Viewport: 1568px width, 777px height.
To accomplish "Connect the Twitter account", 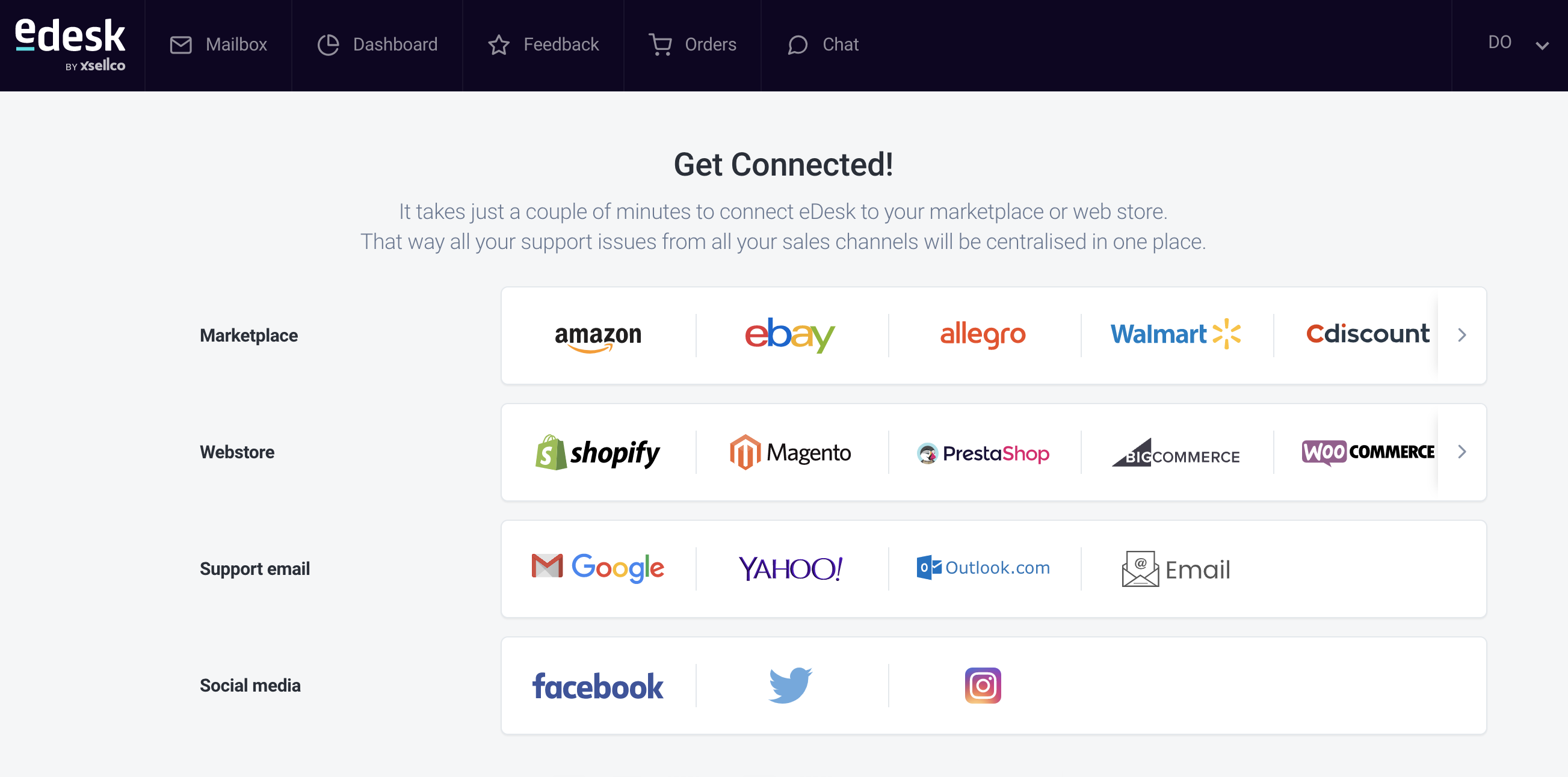I will (x=789, y=685).
